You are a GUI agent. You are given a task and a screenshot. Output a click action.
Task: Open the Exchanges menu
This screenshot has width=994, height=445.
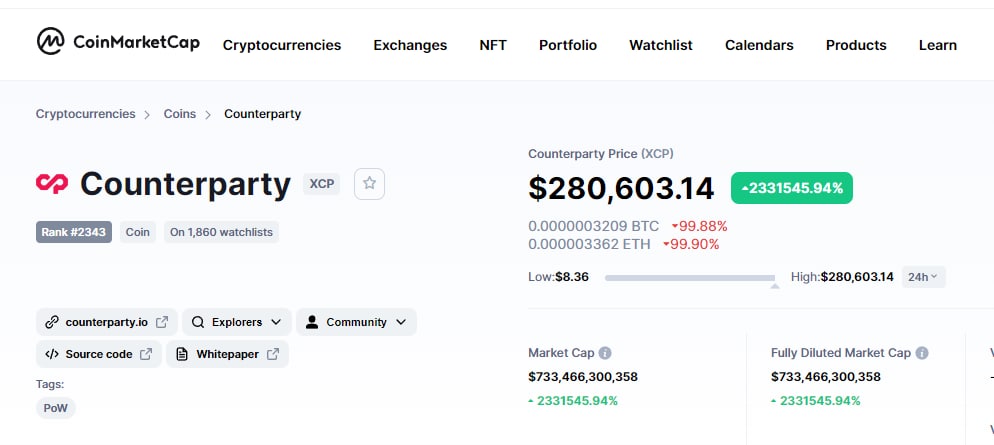[x=410, y=45]
